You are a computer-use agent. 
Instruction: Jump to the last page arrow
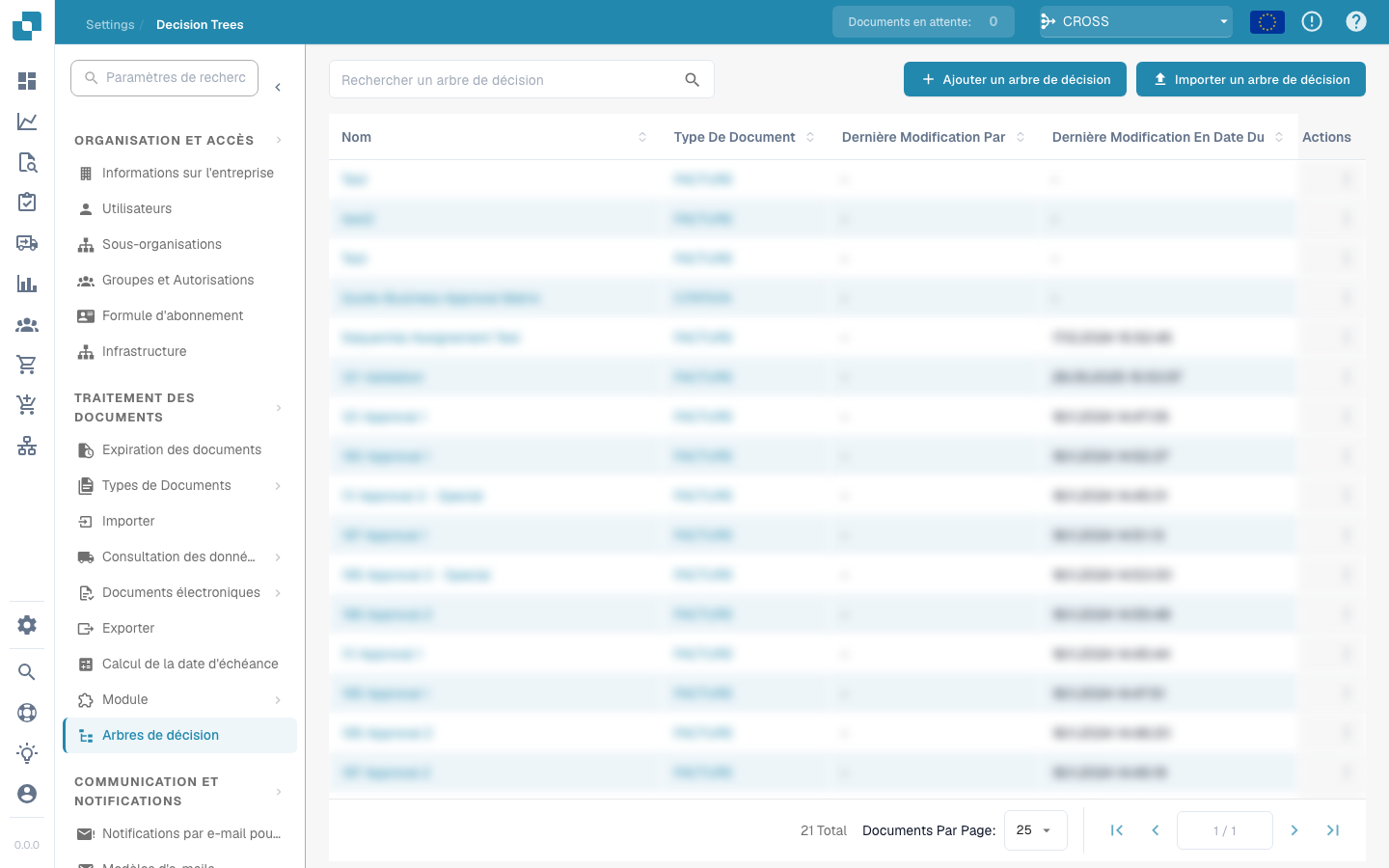tap(1333, 830)
